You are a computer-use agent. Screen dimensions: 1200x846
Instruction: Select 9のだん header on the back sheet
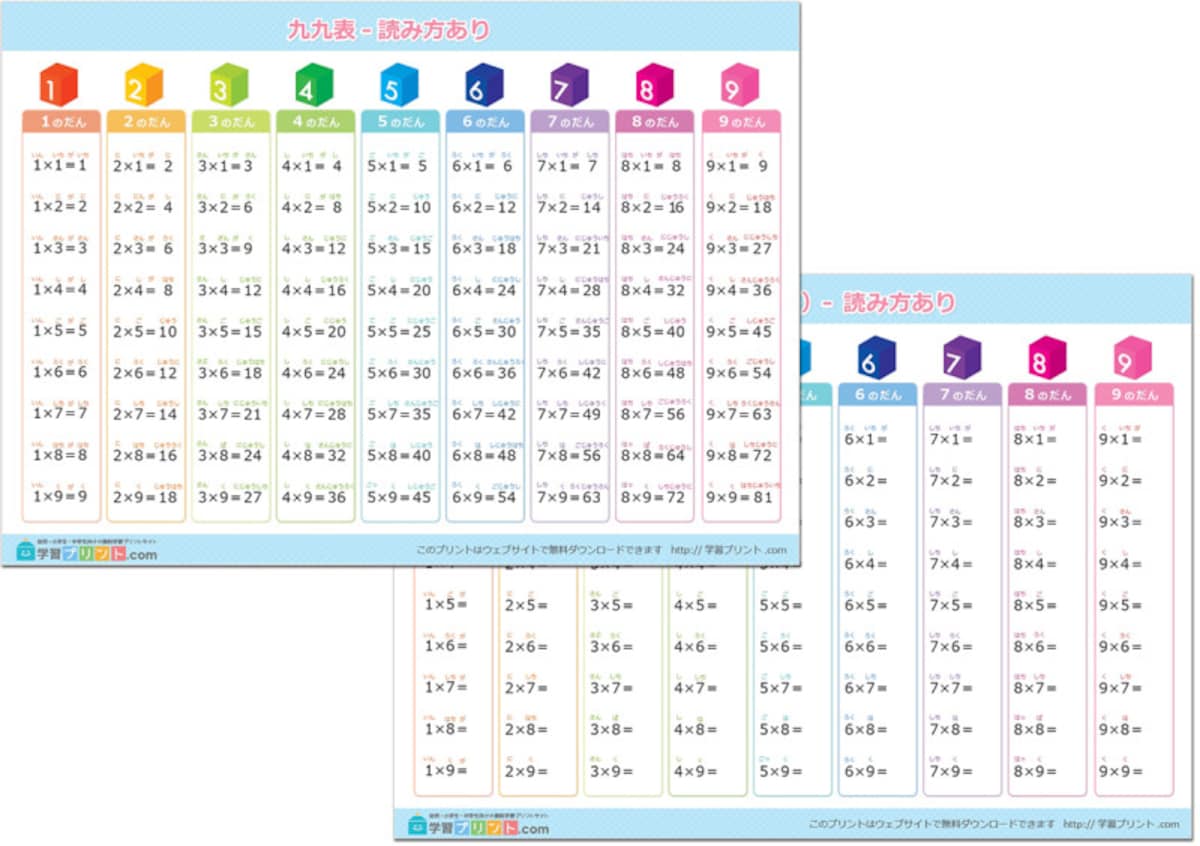1134,395
